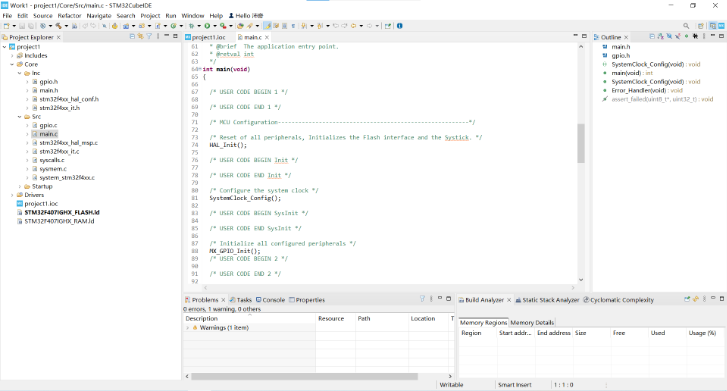This screenshot has height=391, width=727.
Task: Open the Tasks tab
Action: point(241,300)
